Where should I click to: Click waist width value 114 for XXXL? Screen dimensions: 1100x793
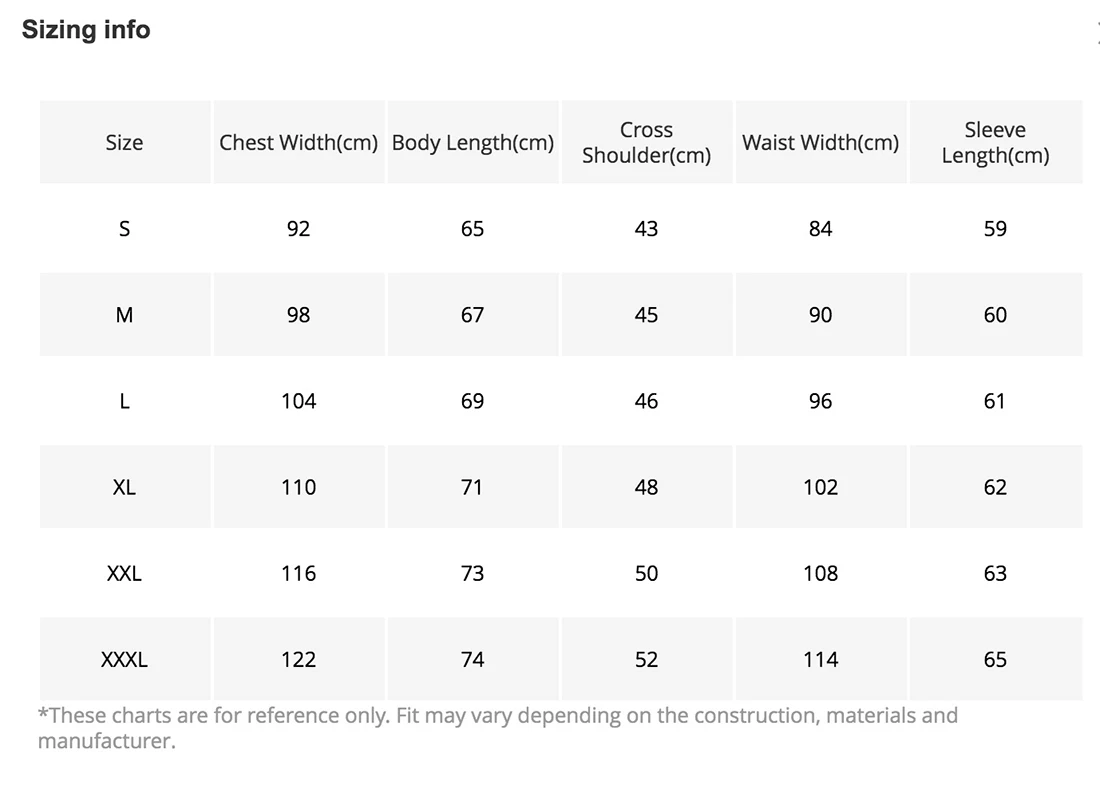click(x=820, y=660)
